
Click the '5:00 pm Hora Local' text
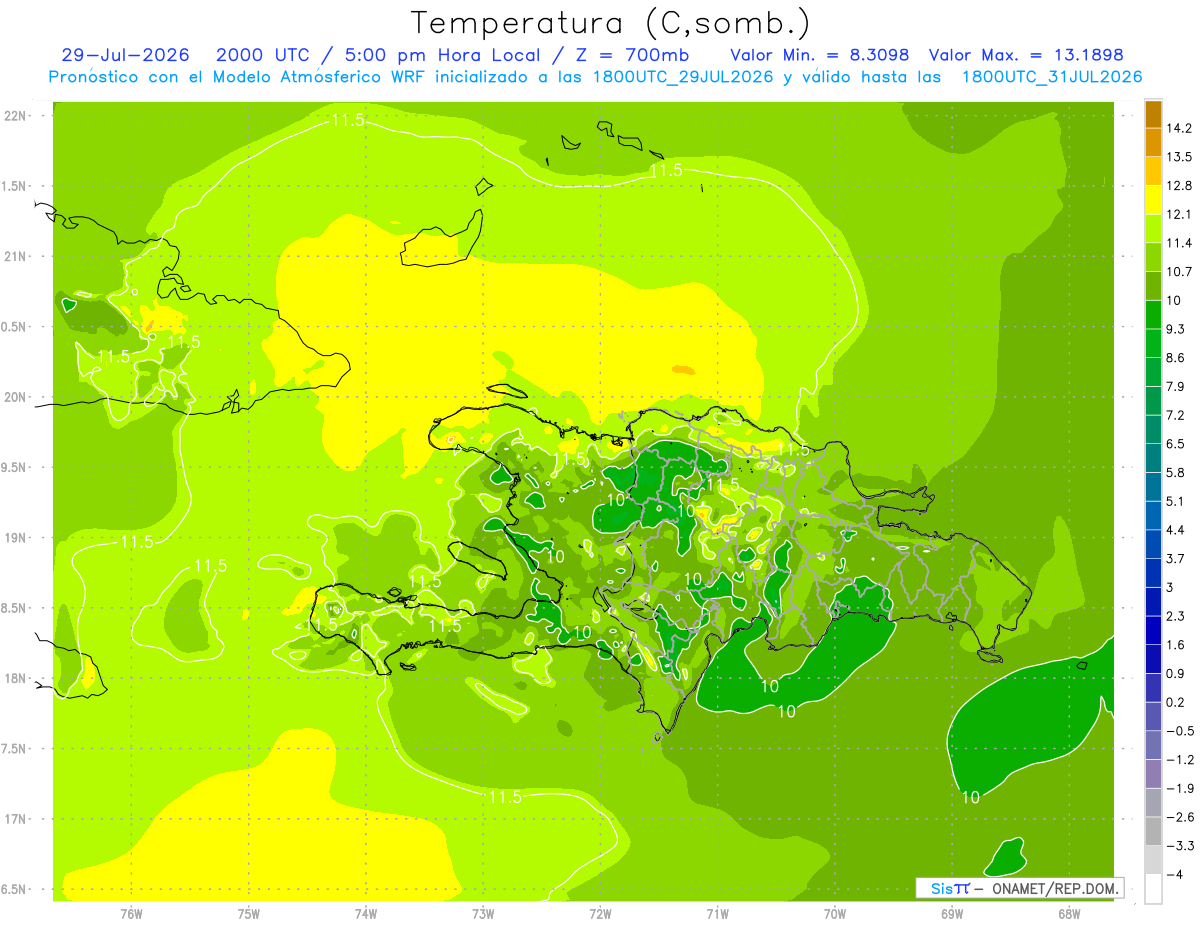443,54
